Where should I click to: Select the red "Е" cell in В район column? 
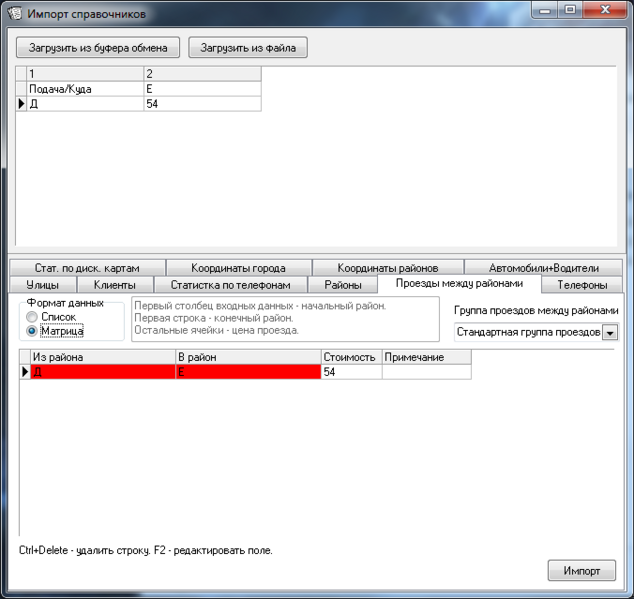pos(249,372)
